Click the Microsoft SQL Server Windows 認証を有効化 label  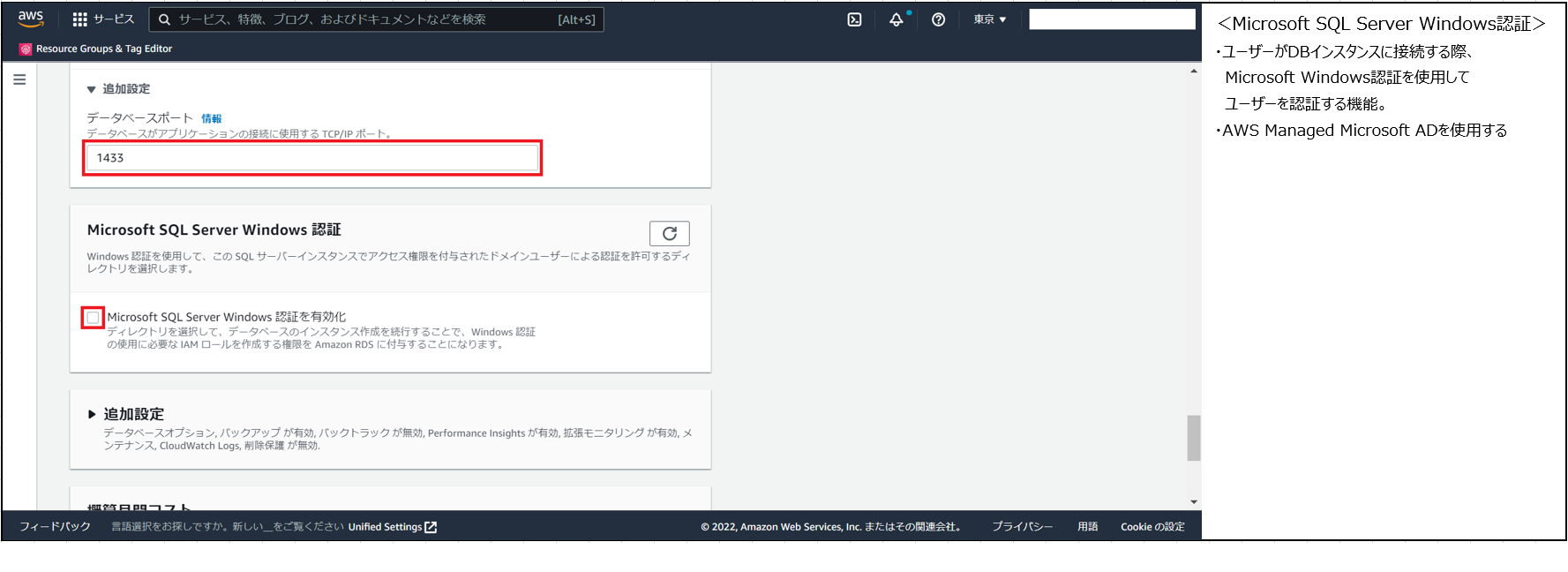coord(227,317)
